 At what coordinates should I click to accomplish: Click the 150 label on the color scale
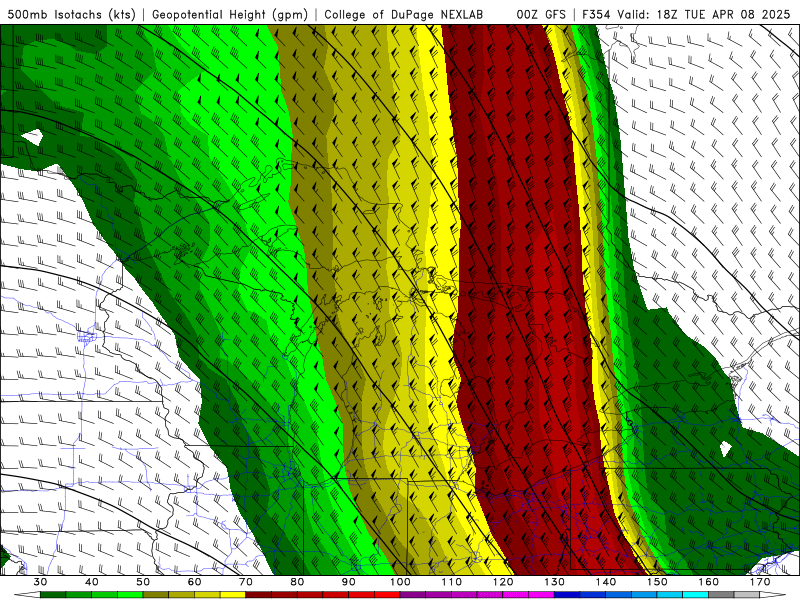pos(657,582)
